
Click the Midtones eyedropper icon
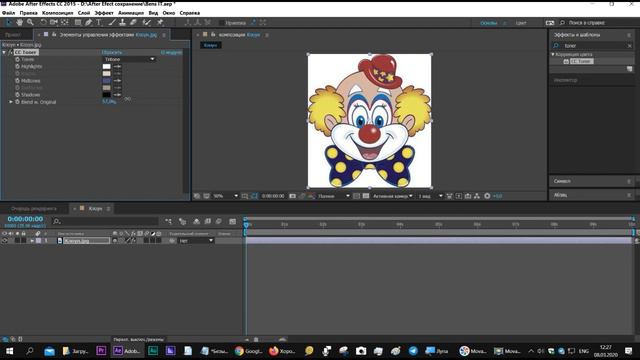click(x=118, y=81)
